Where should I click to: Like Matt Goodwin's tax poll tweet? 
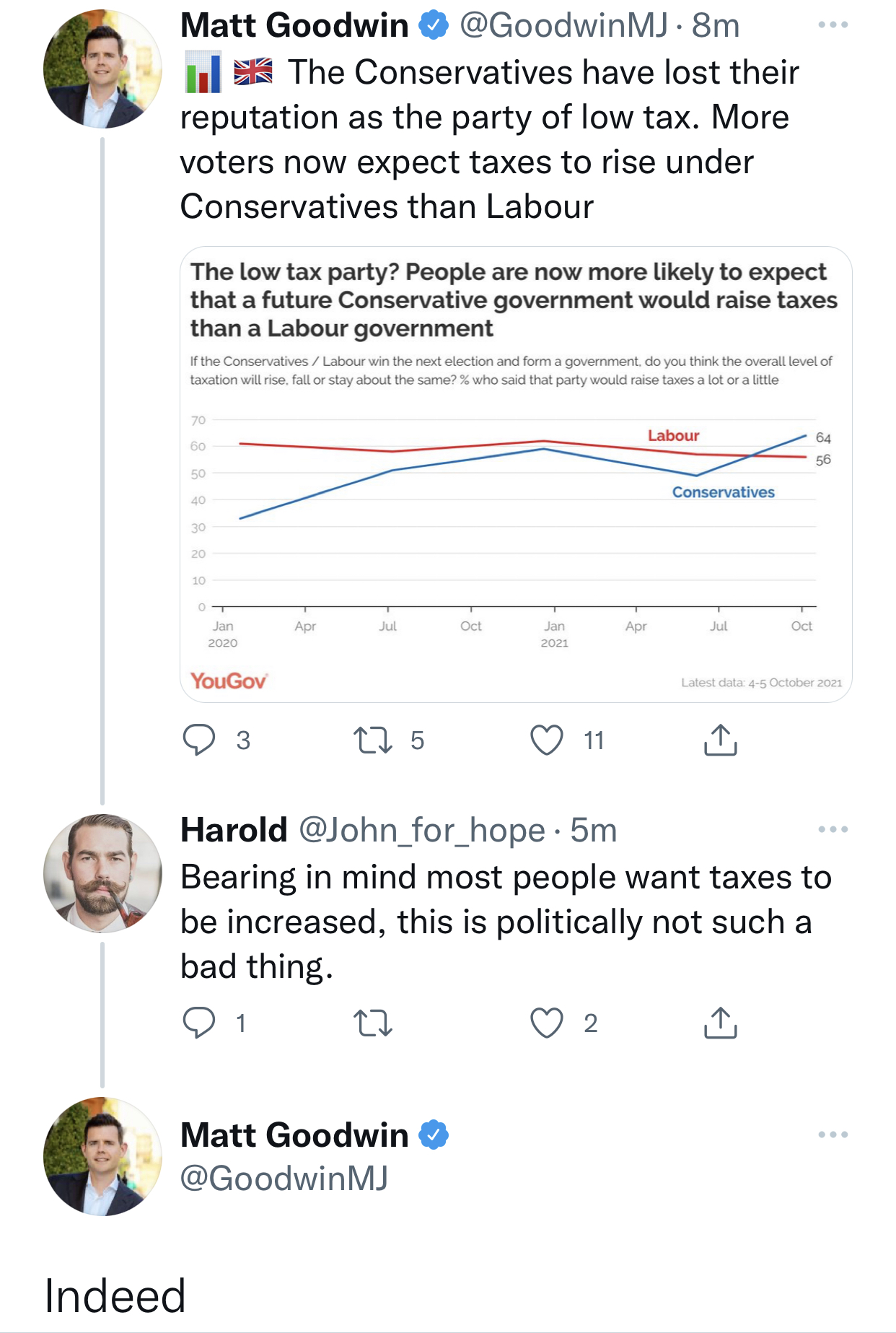[x=547, y=740]
